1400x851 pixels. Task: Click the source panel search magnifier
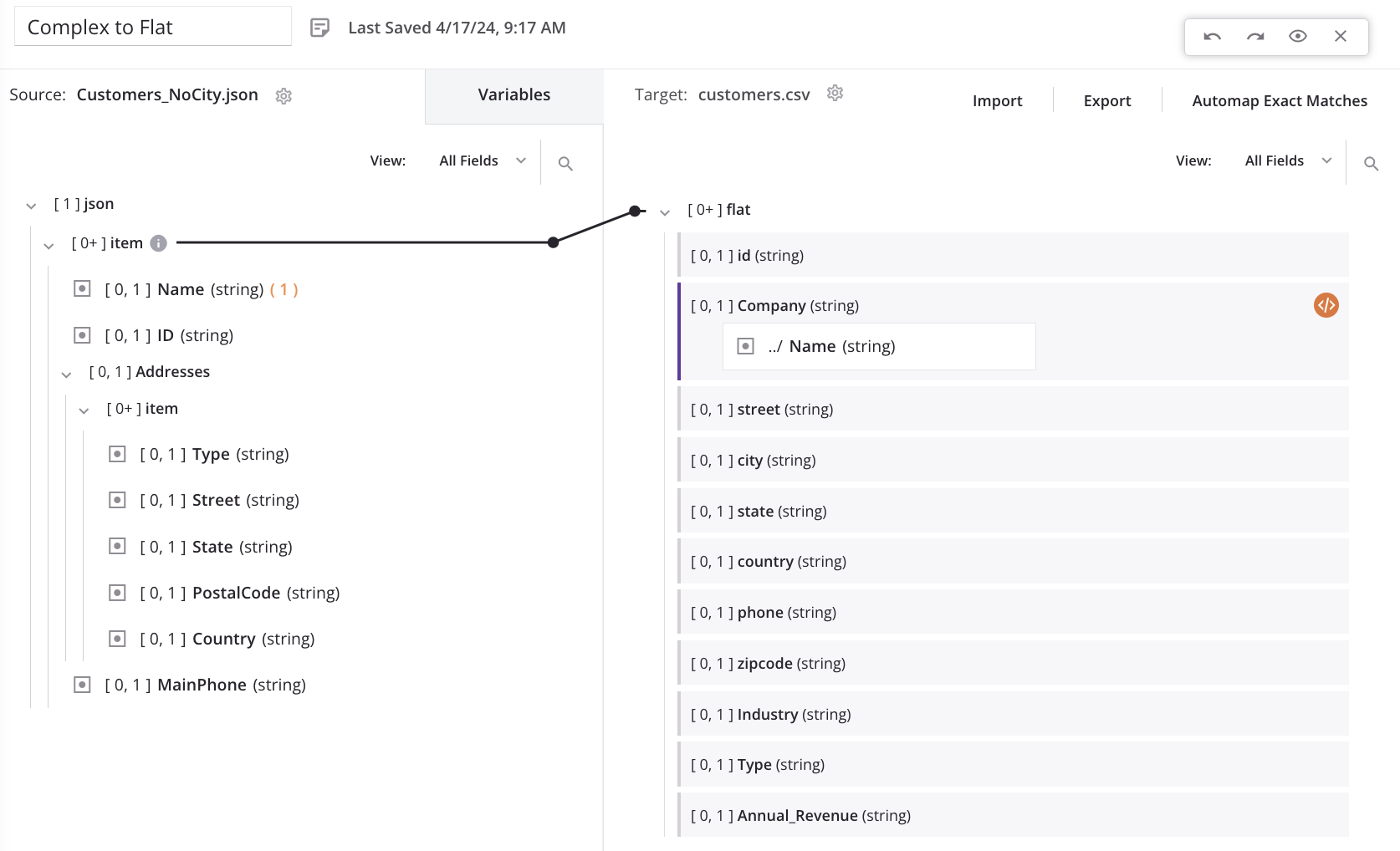coord(565,164)
